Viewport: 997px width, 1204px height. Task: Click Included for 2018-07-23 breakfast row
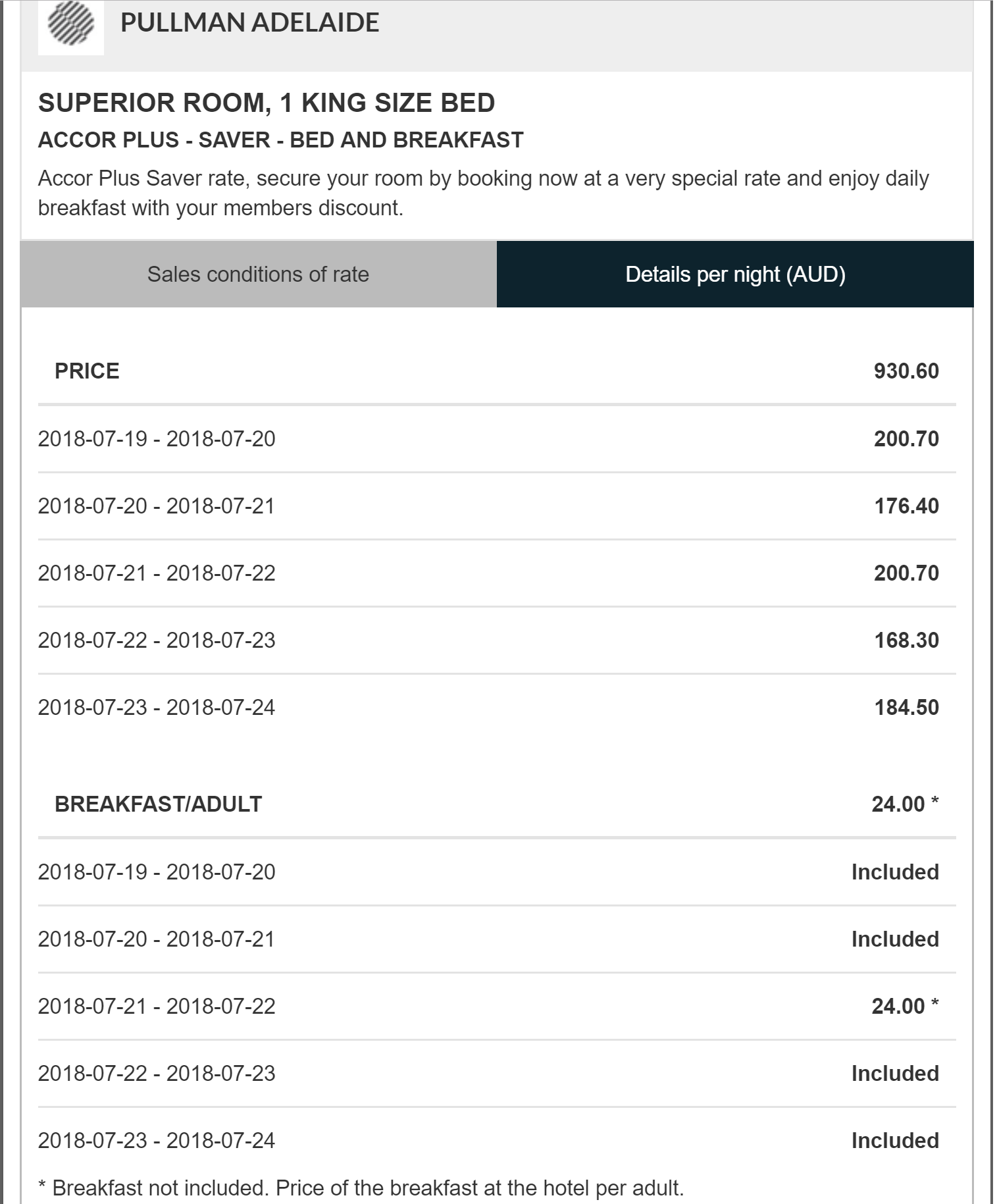point(894,1140)
